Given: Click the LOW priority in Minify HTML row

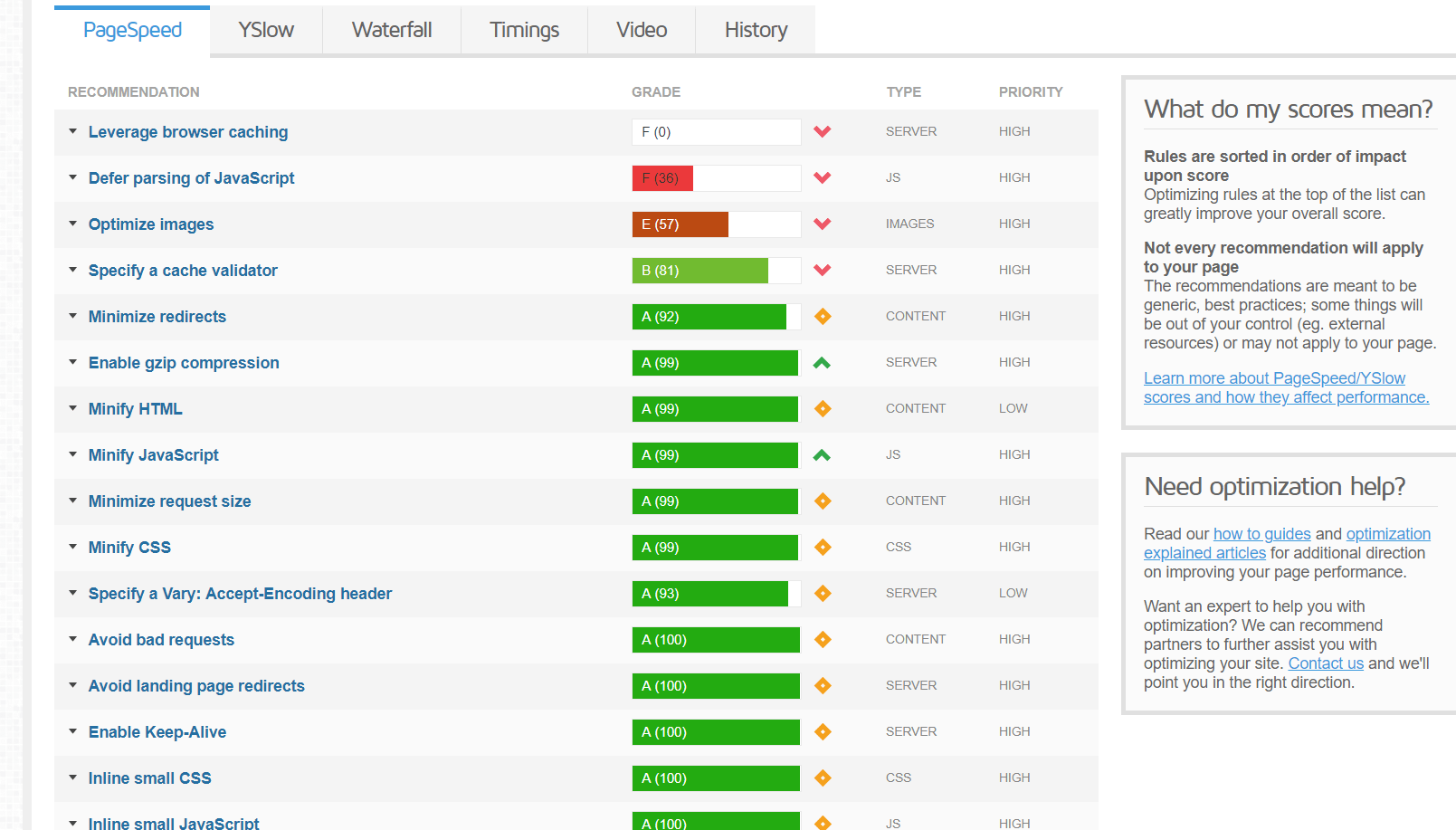Looking at the screenshot, I should coord(1013,408).
